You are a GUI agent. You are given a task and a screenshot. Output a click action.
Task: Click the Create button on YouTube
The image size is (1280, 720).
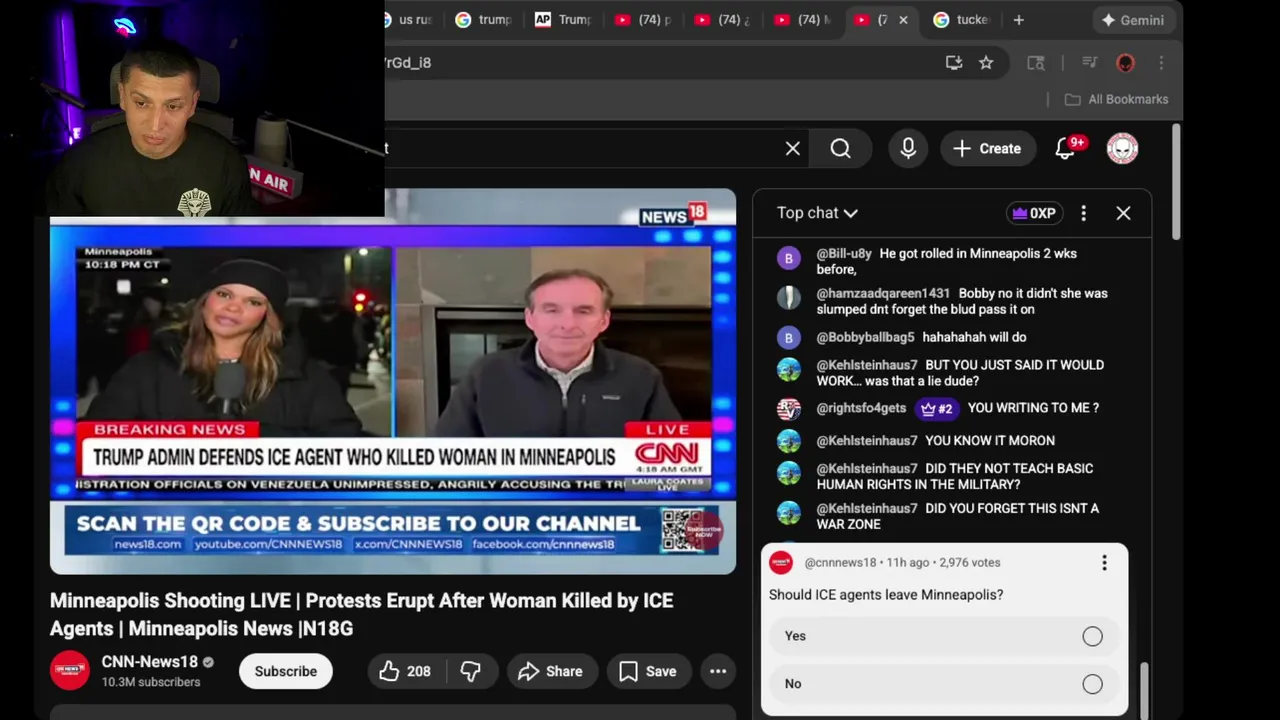987,149
